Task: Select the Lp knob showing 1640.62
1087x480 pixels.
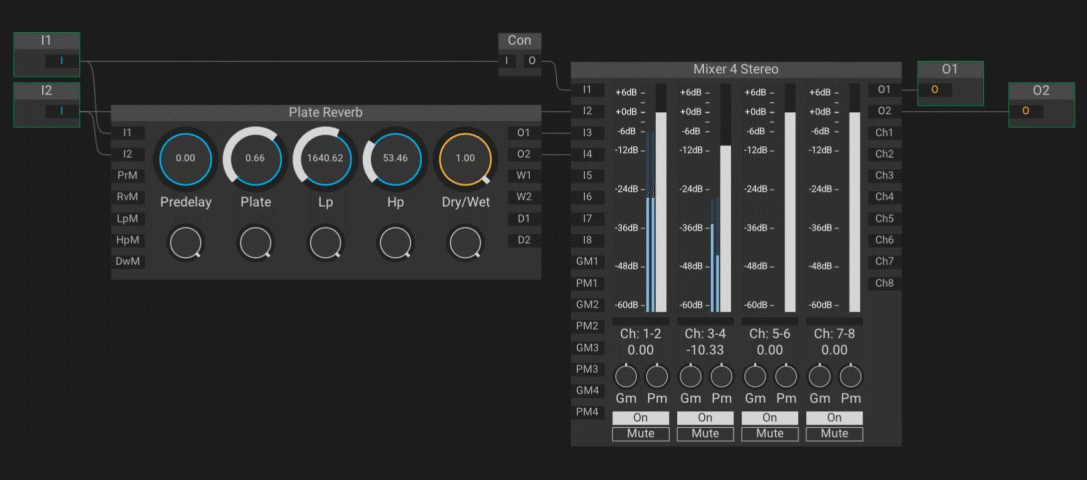Action: tap(325, 158)
